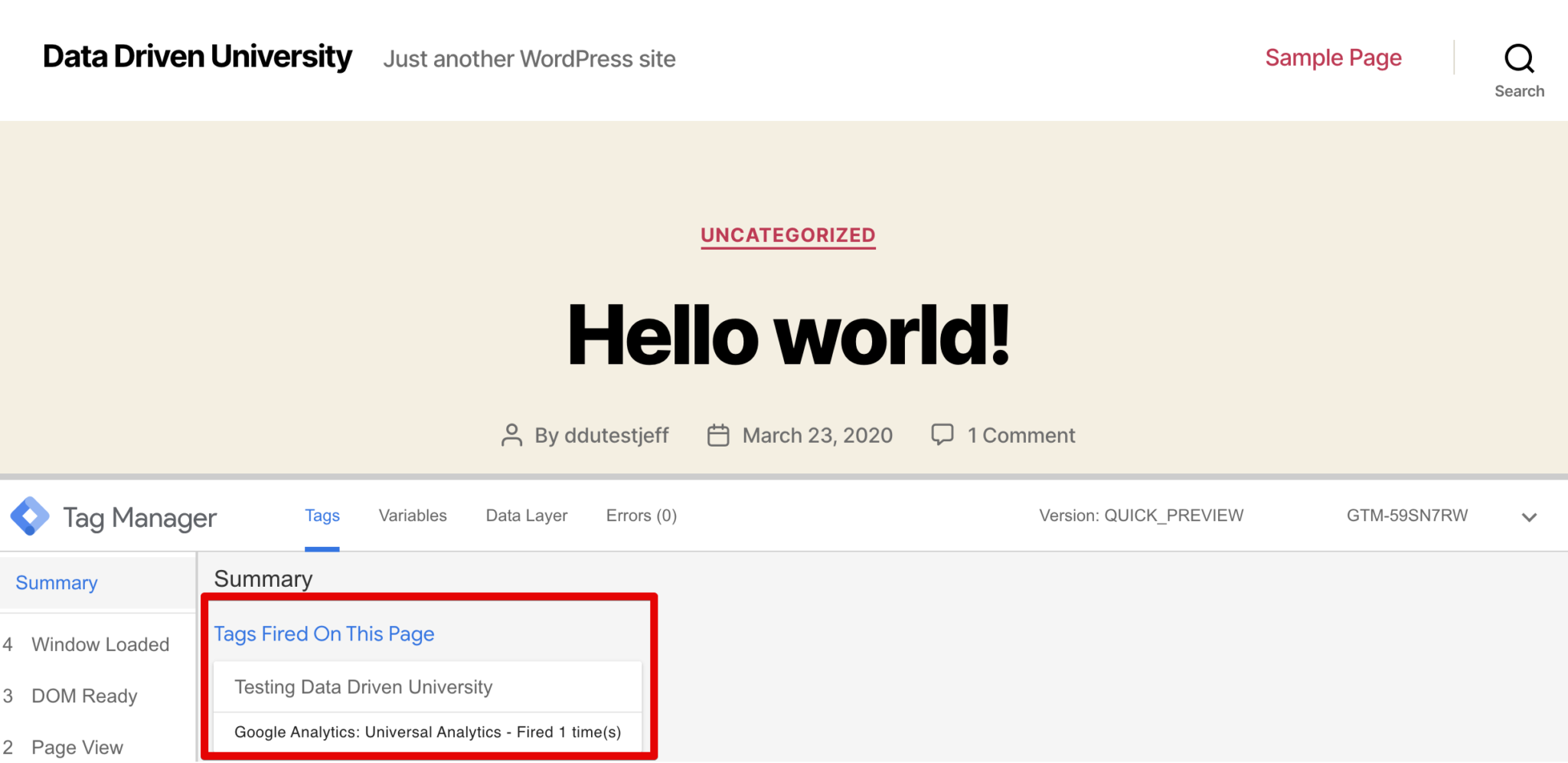Image resolution: width=1568 pixels, height=763 pixels.
Task: Click the author person icon
Action: pyautogui.click(x=511, y=435)
